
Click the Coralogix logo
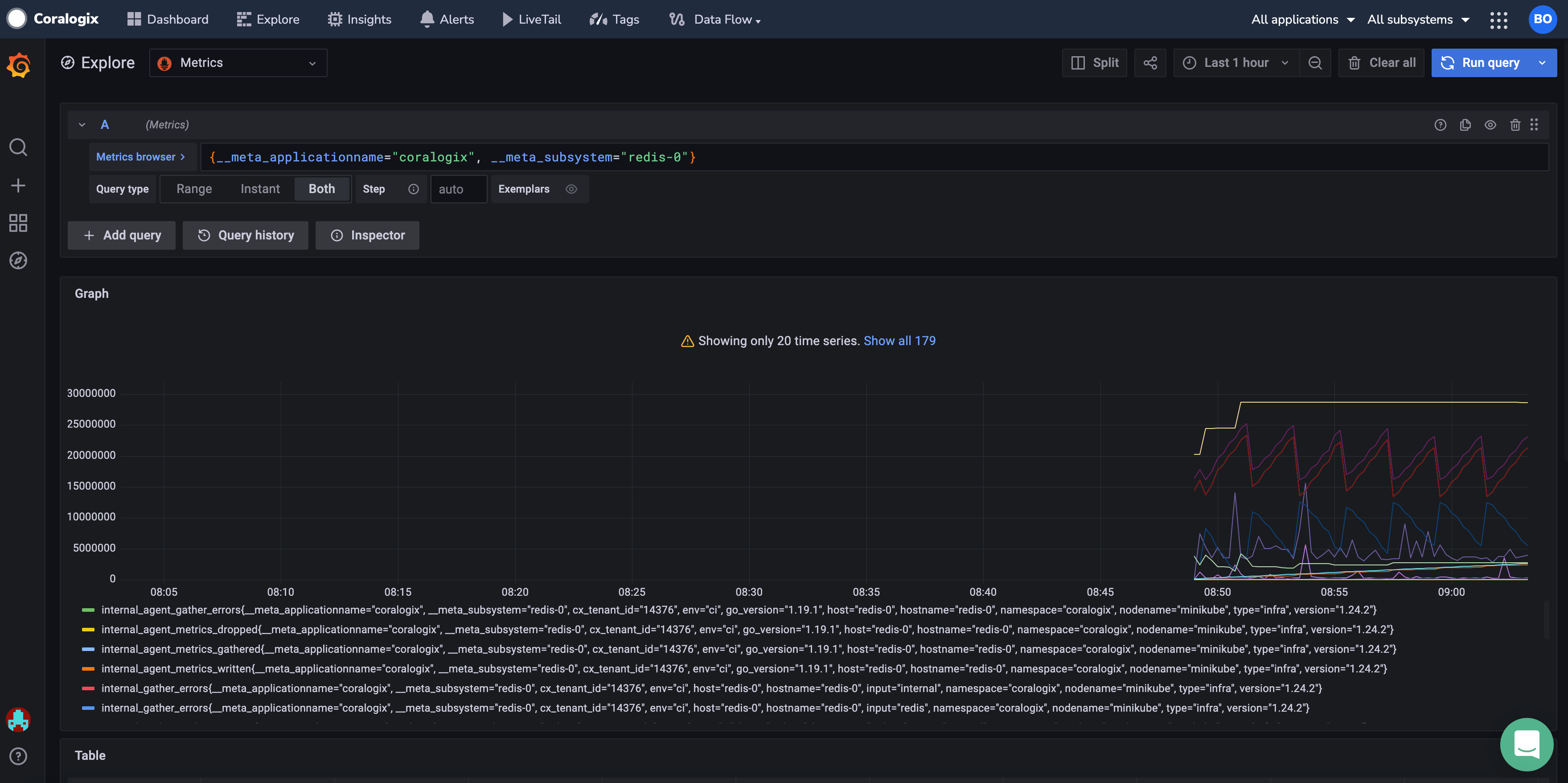(x=52, y=19)
